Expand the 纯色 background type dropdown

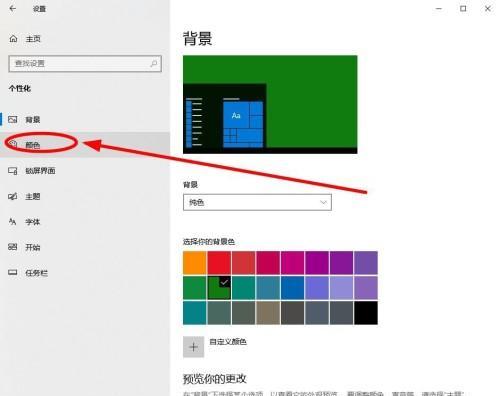[257, 202]
